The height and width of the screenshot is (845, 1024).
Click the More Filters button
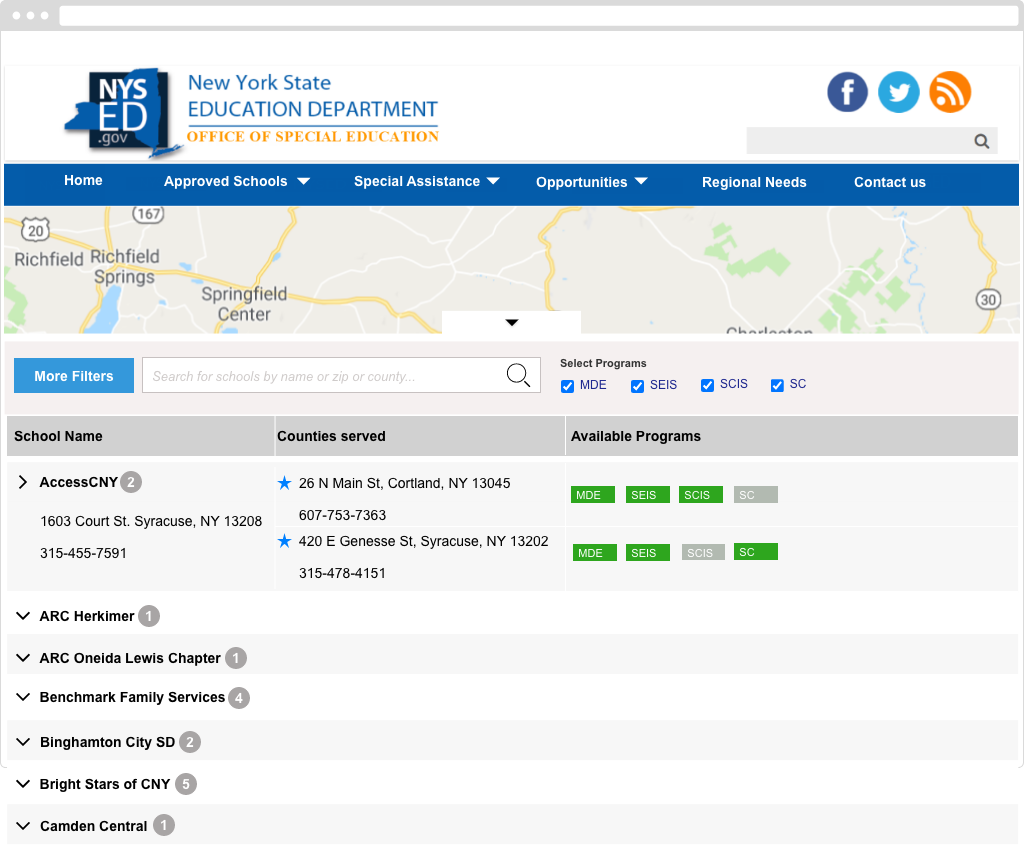pyautogui.click(x=74, y=376)
